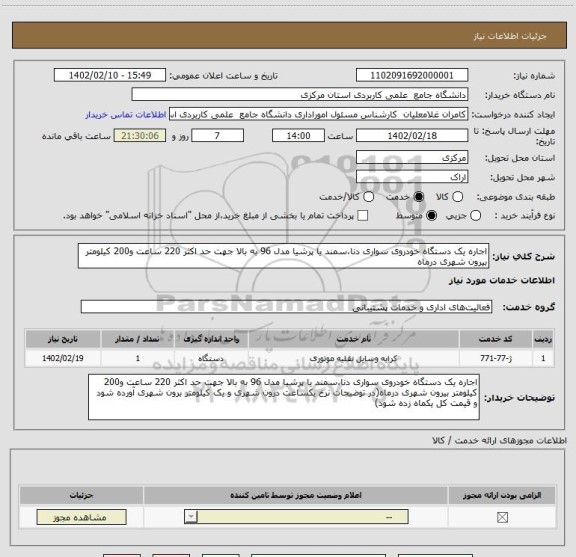Click the announcement date field 1402/02/10 - 15:49
Viewport: 576px width, 557px height.
110,75
